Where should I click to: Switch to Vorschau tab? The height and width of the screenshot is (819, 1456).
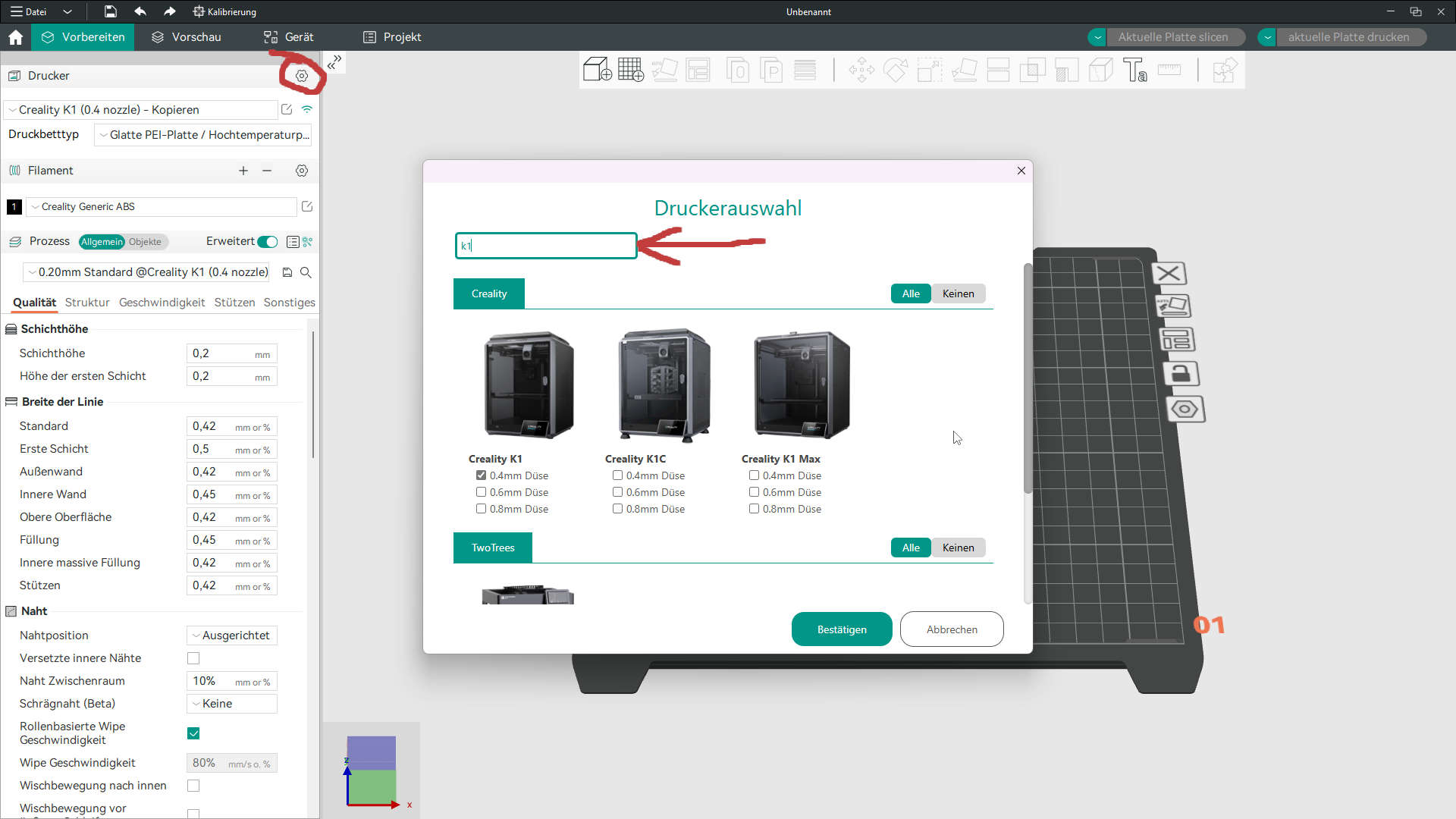coord(187,37)
